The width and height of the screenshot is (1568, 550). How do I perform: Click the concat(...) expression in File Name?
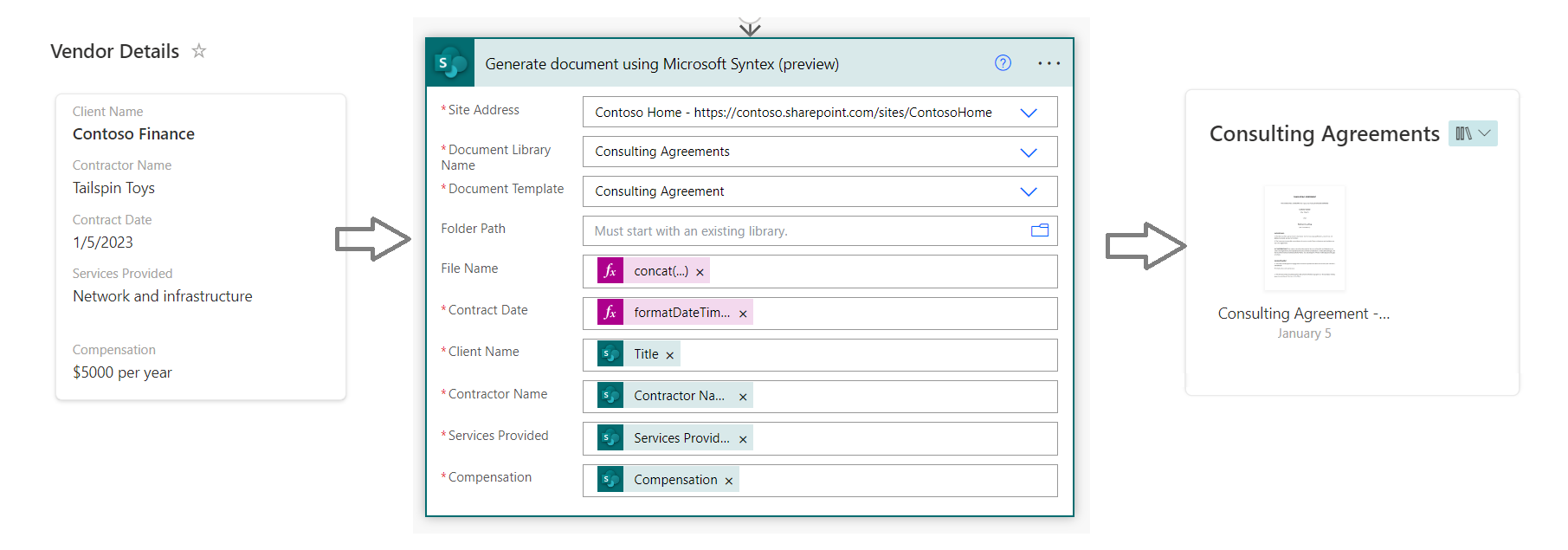[x=661, y=272]
